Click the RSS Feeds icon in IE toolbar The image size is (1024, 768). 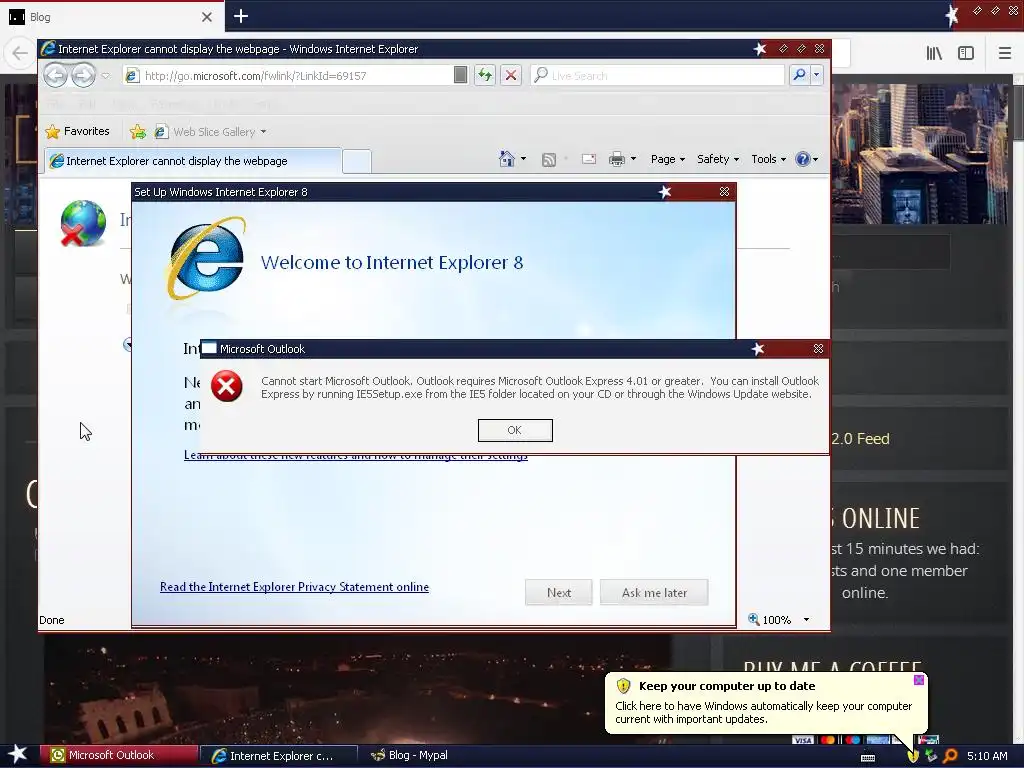pos(549,159)
